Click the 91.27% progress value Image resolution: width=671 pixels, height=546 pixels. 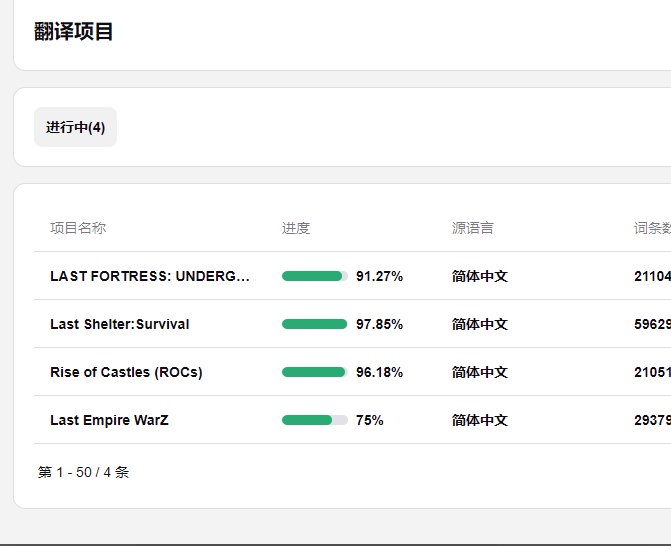click(x=379, y=276)
